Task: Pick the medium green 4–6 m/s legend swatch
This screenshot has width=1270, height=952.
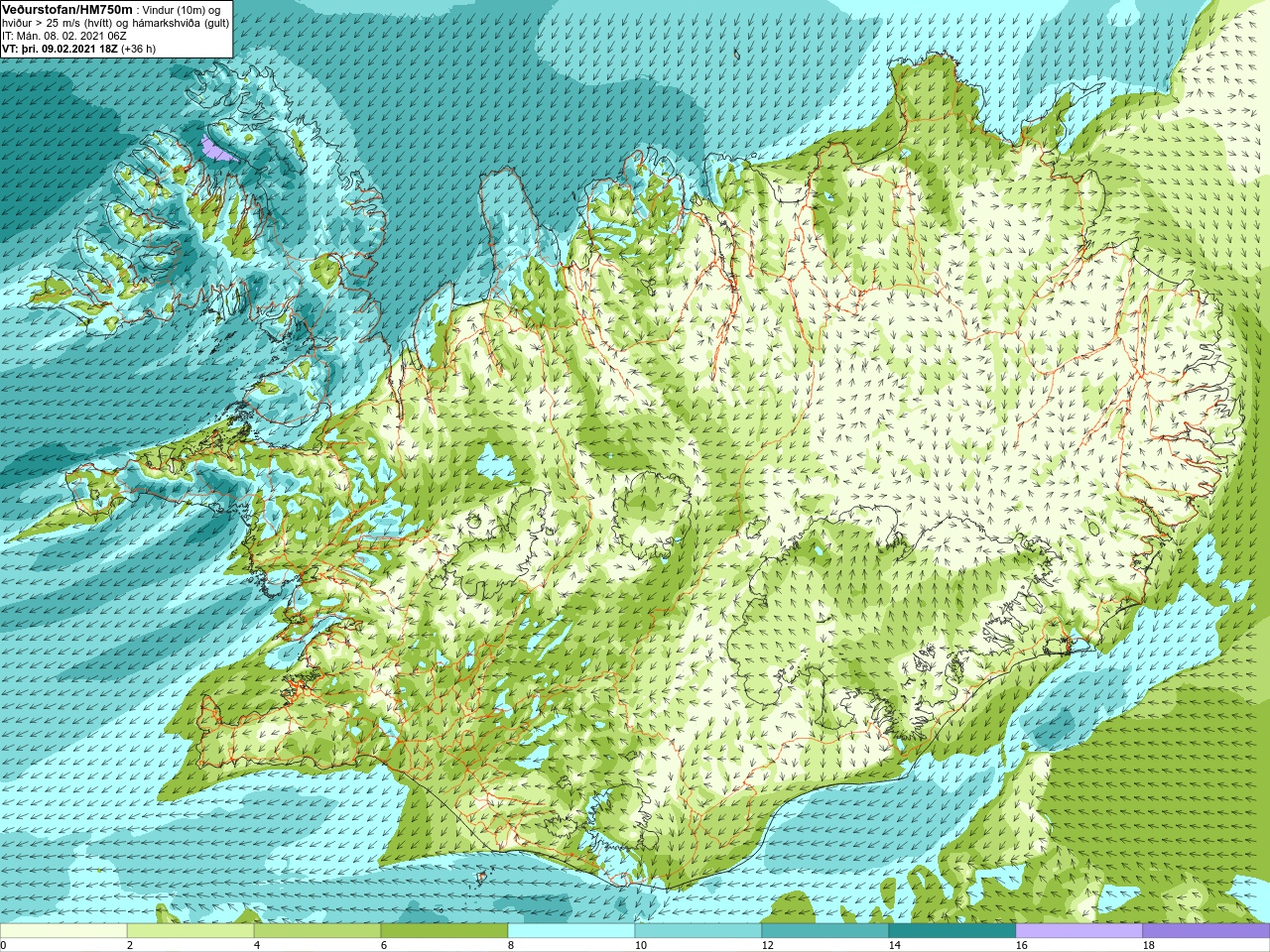Action: point(317,931)
